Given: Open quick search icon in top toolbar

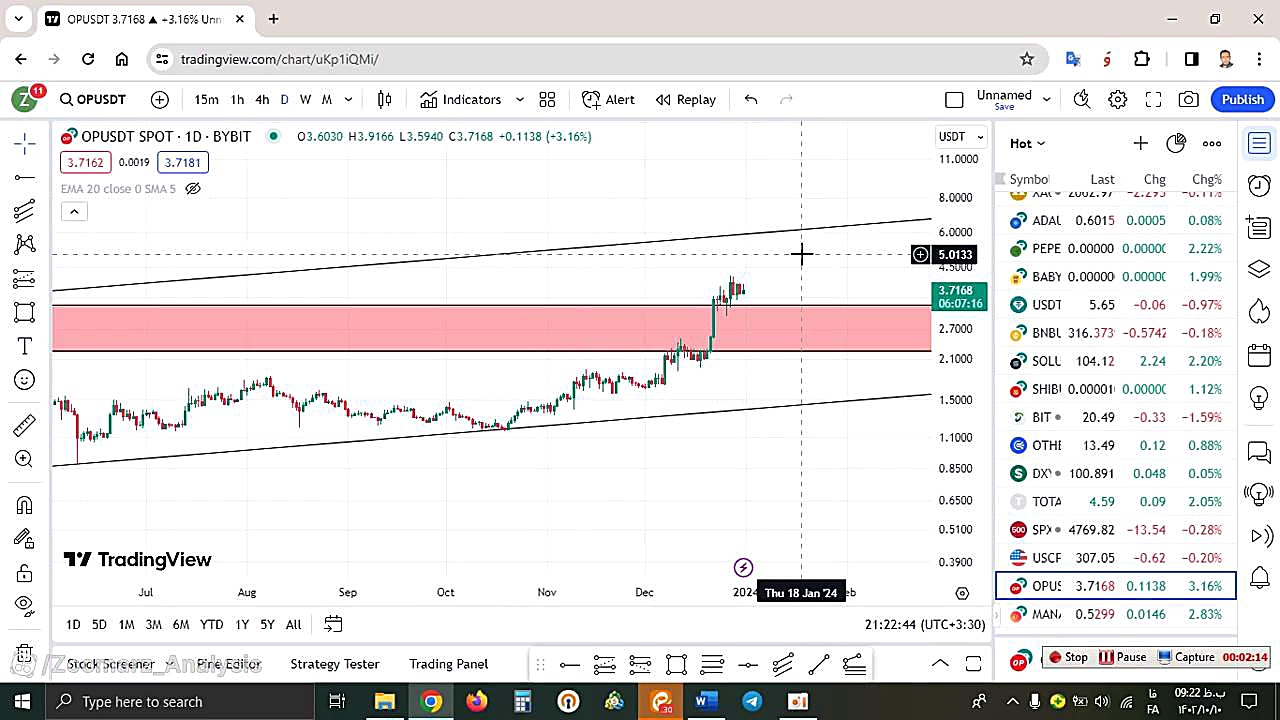Looking at the screenshot, I should click(x=1081, y=99).
